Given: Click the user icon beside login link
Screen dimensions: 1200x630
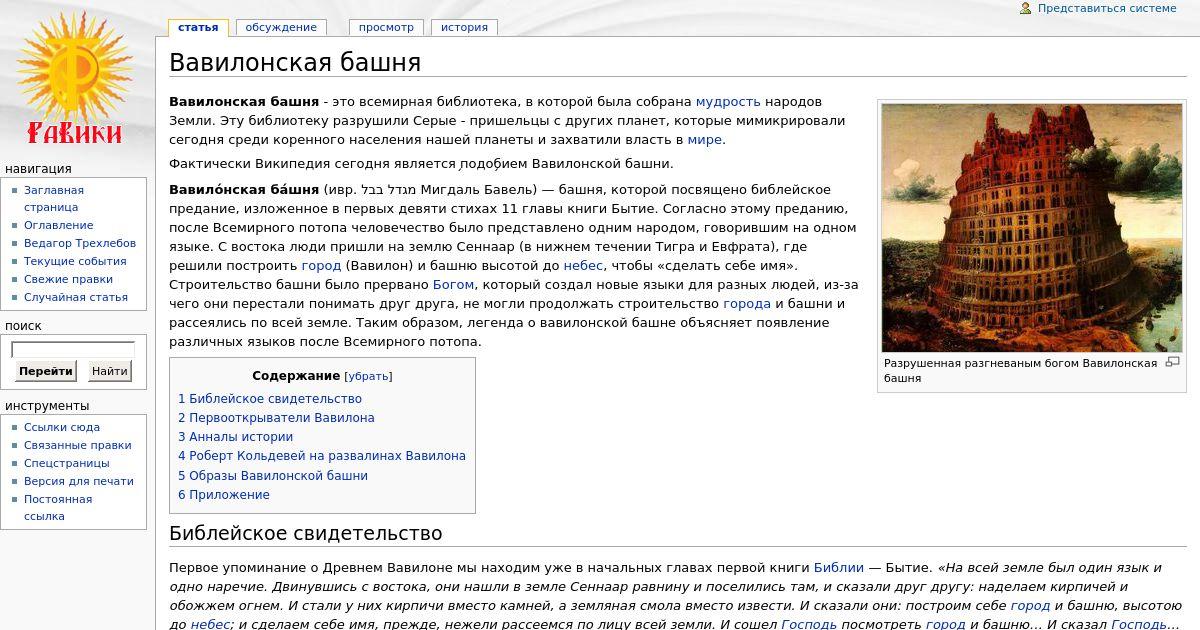Looking at the screenshot, I should [1025, 8].
